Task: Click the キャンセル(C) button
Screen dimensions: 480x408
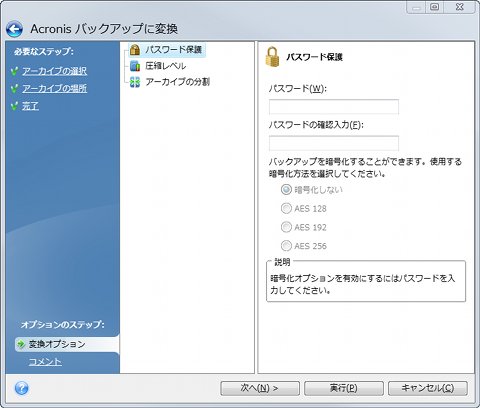Action: [428, 388]
